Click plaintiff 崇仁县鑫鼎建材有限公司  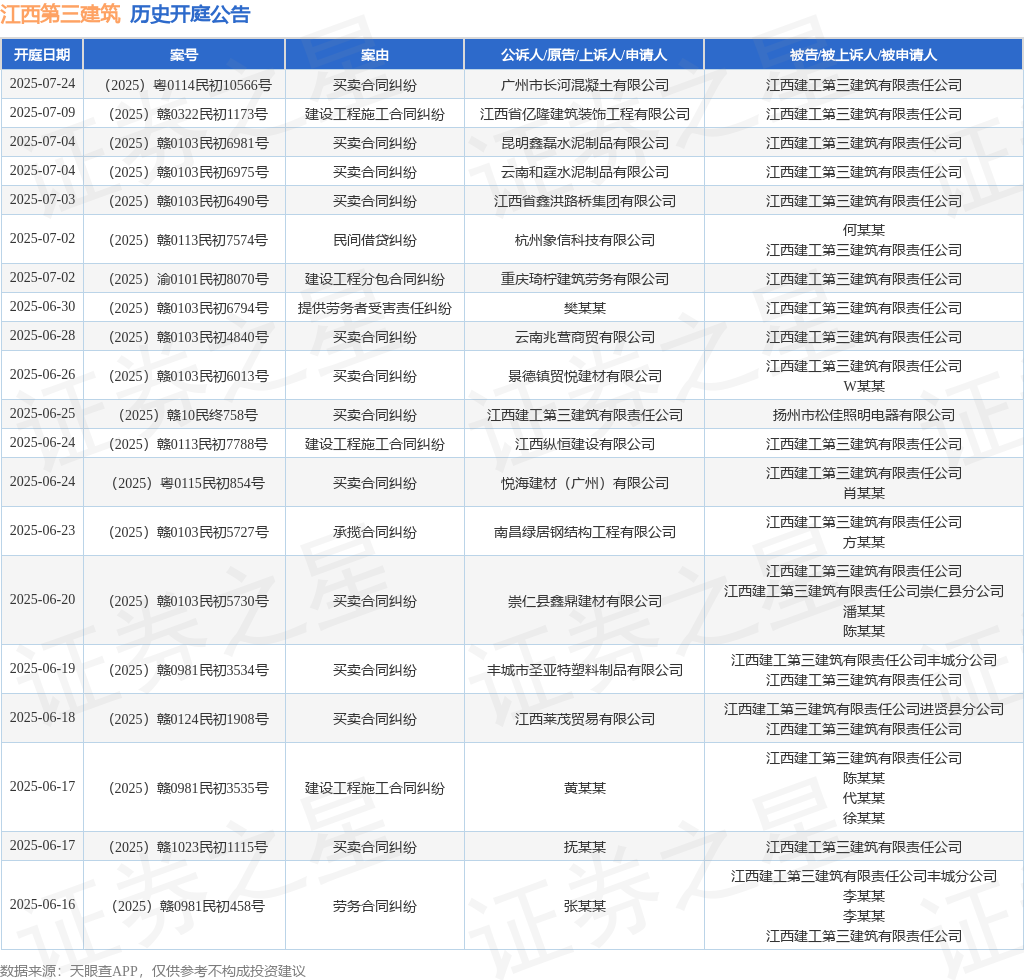[x=584, y=601]
